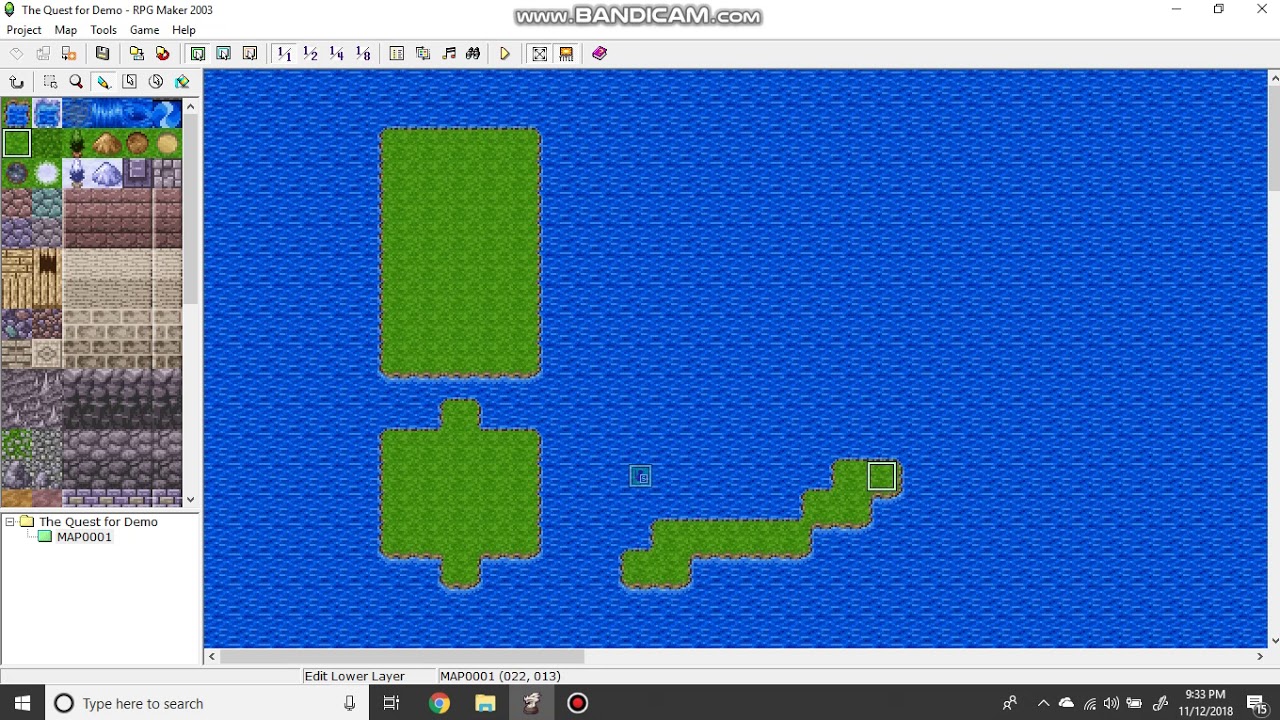
Task: Click the New Project toolbar icon
Action: 17,54
